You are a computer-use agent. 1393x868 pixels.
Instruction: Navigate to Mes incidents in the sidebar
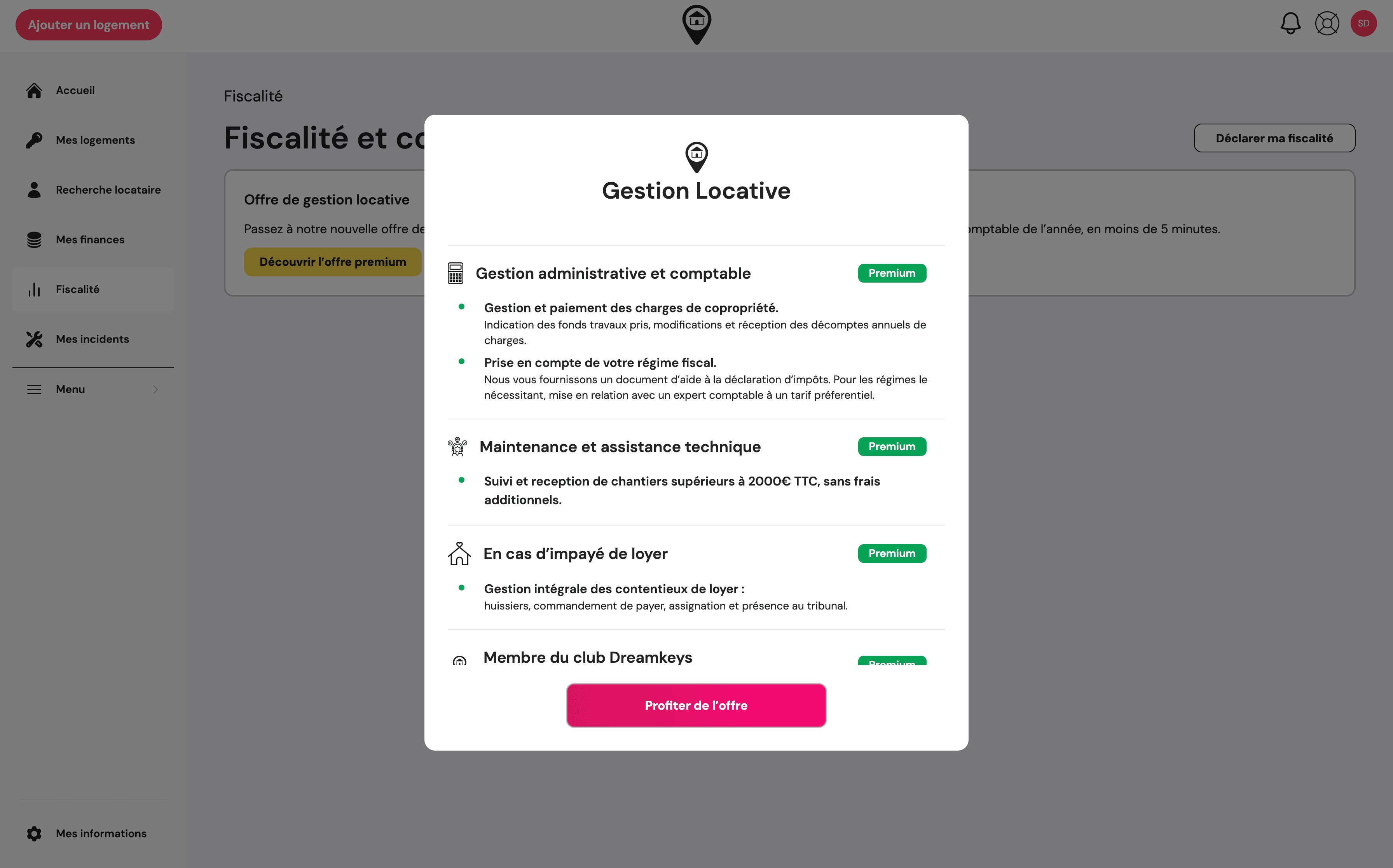93,339
